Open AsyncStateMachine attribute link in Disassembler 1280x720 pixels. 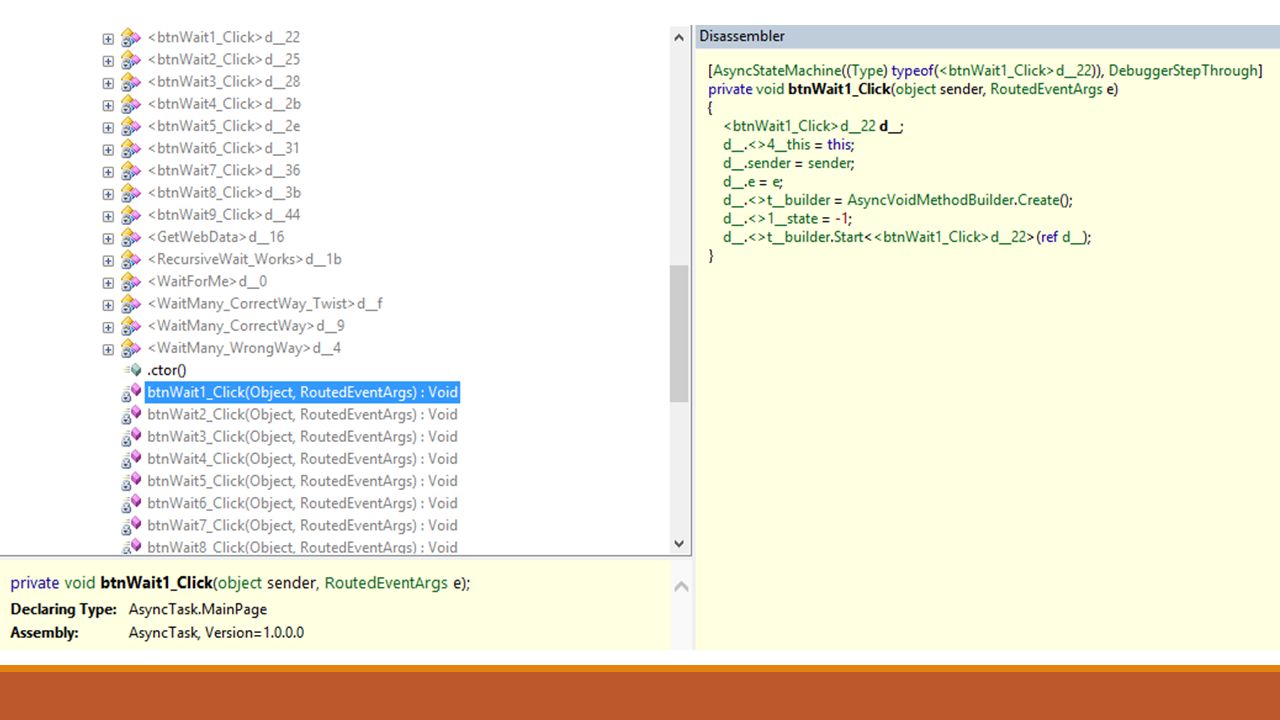point(775,71)
